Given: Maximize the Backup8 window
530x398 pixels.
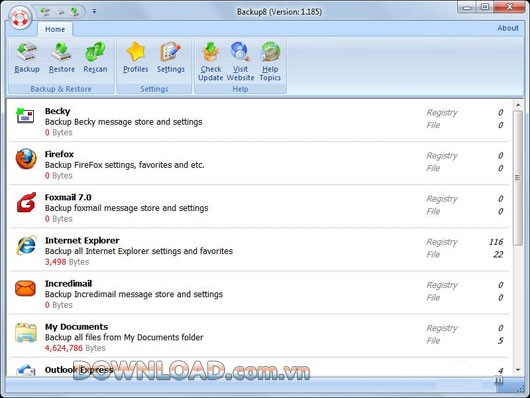Looking at the screenshot, I should point(485,7).
